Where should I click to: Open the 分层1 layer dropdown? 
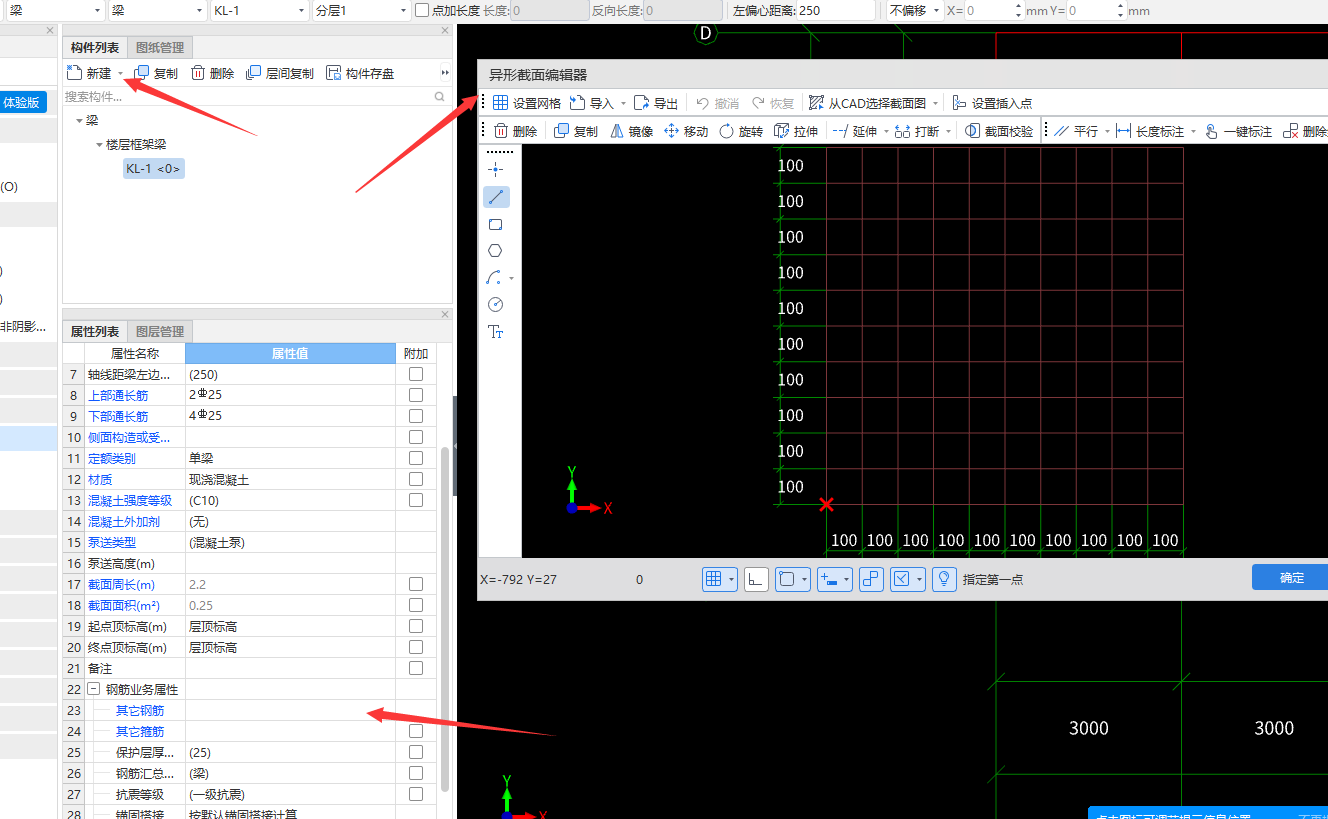click(x=403, y=10)
